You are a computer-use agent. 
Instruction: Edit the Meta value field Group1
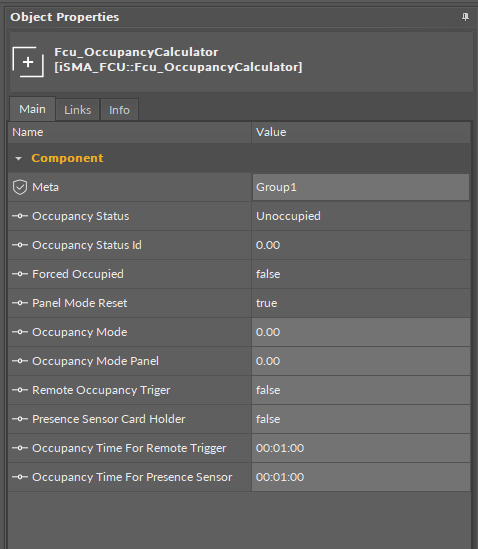[361, 187]
